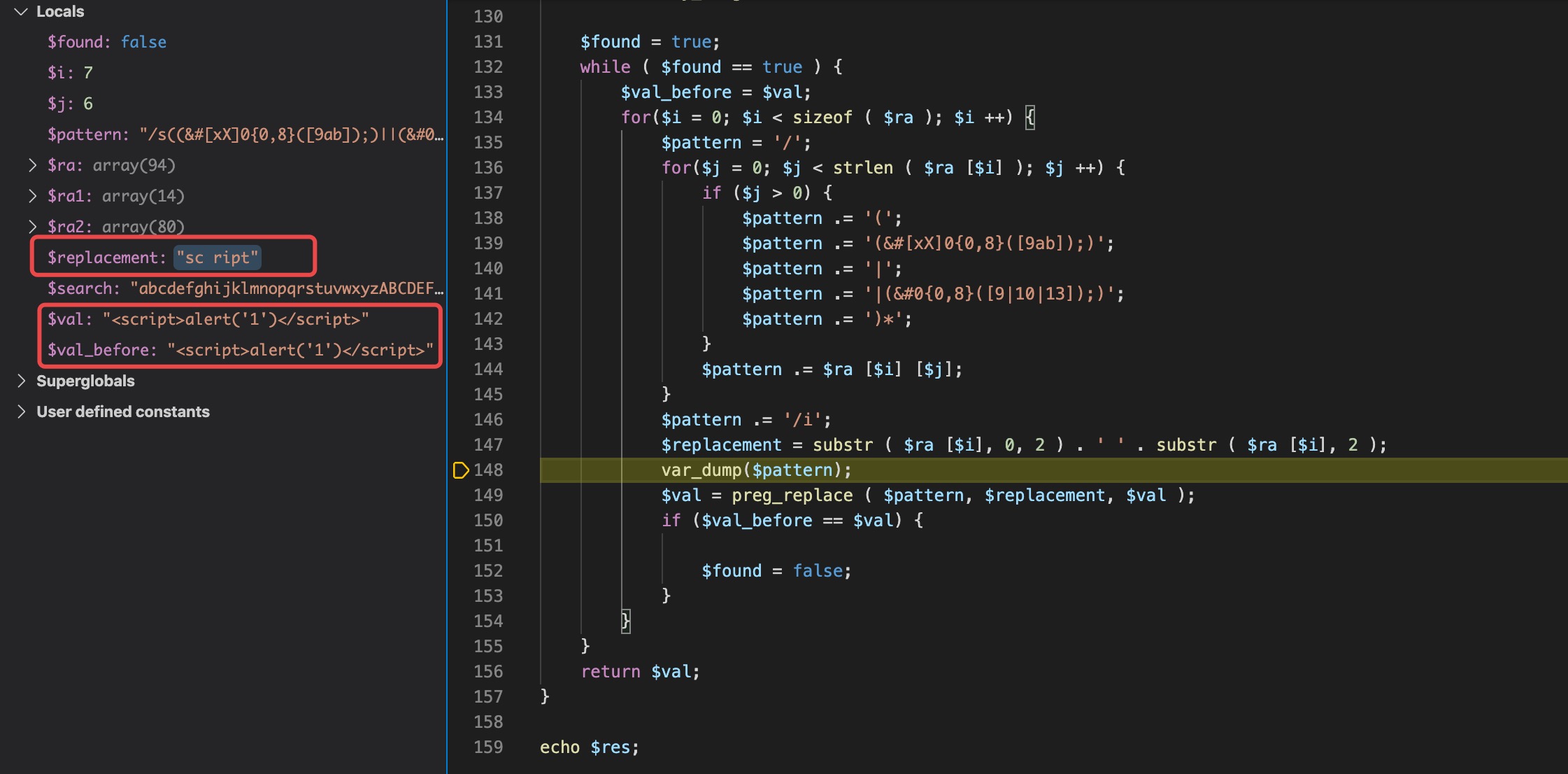The image size is (1568, 774).
Task: Click "$pattern .= '(';" on line 138
Action: [822, 218]
